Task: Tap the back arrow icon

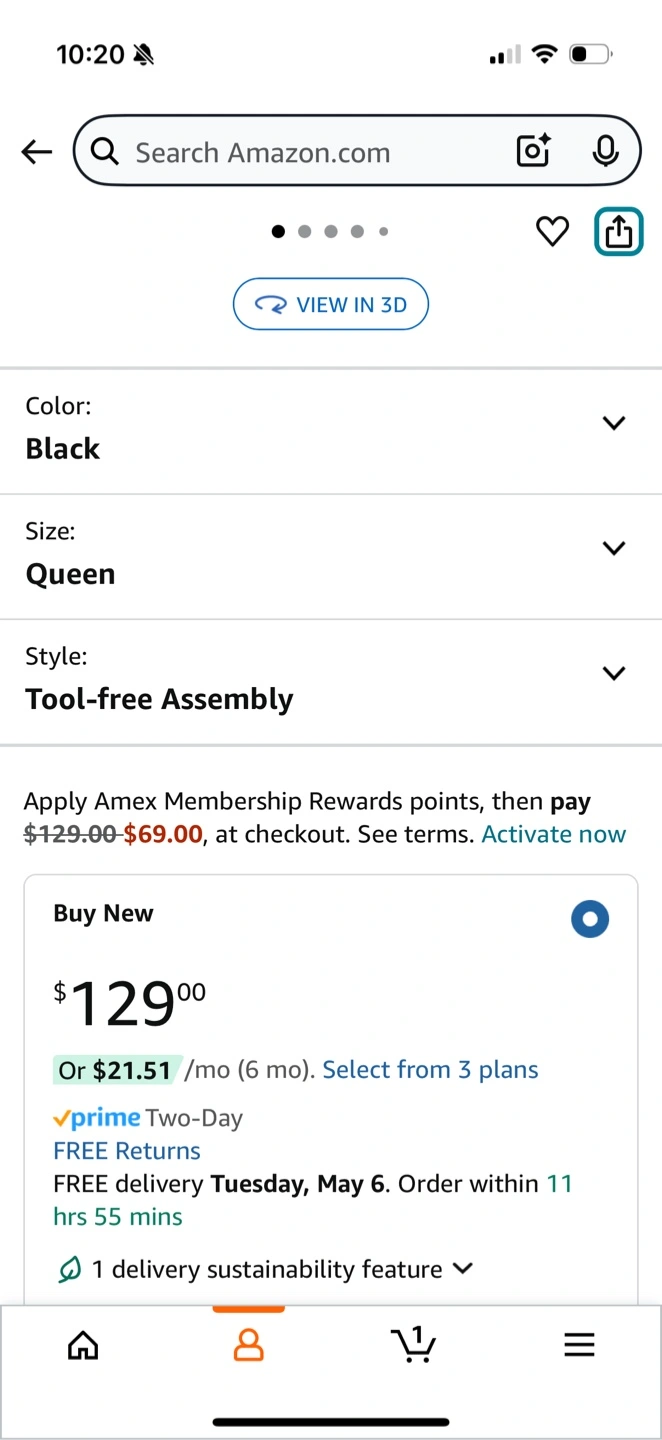Action: point(37,152)
